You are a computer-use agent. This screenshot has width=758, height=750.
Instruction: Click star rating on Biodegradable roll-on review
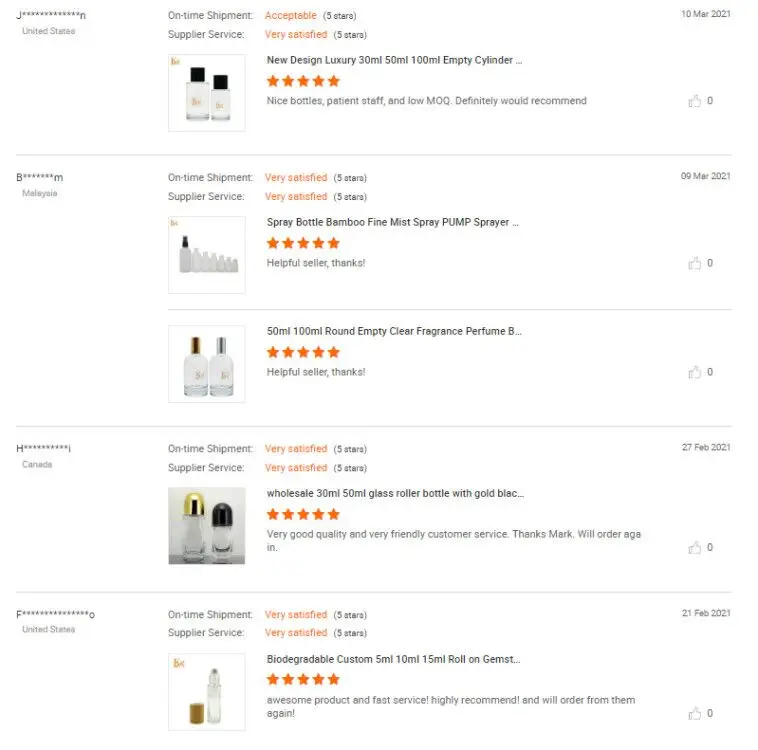coord(303,680)
